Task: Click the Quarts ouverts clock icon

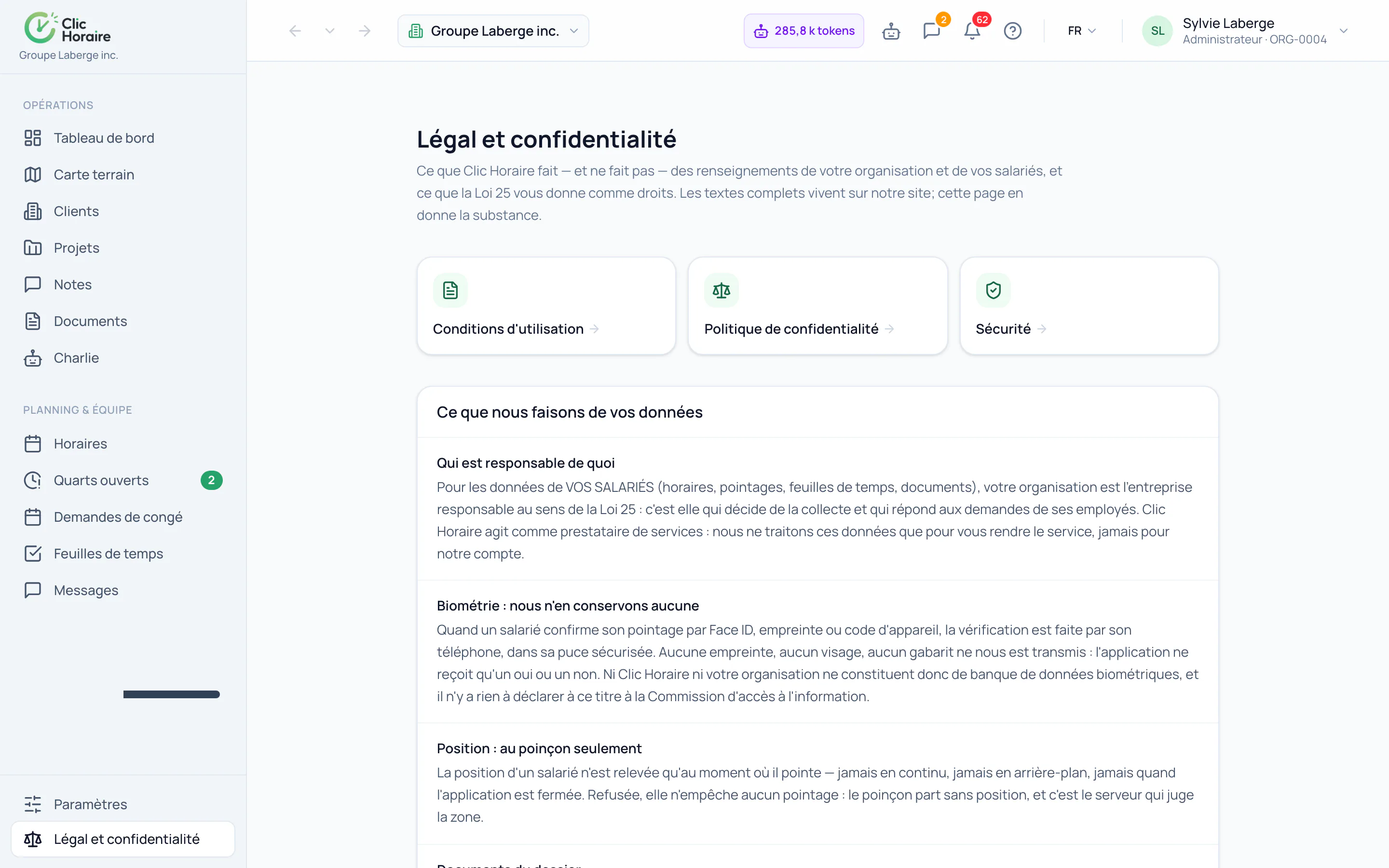Action: [x=33, y=480]
